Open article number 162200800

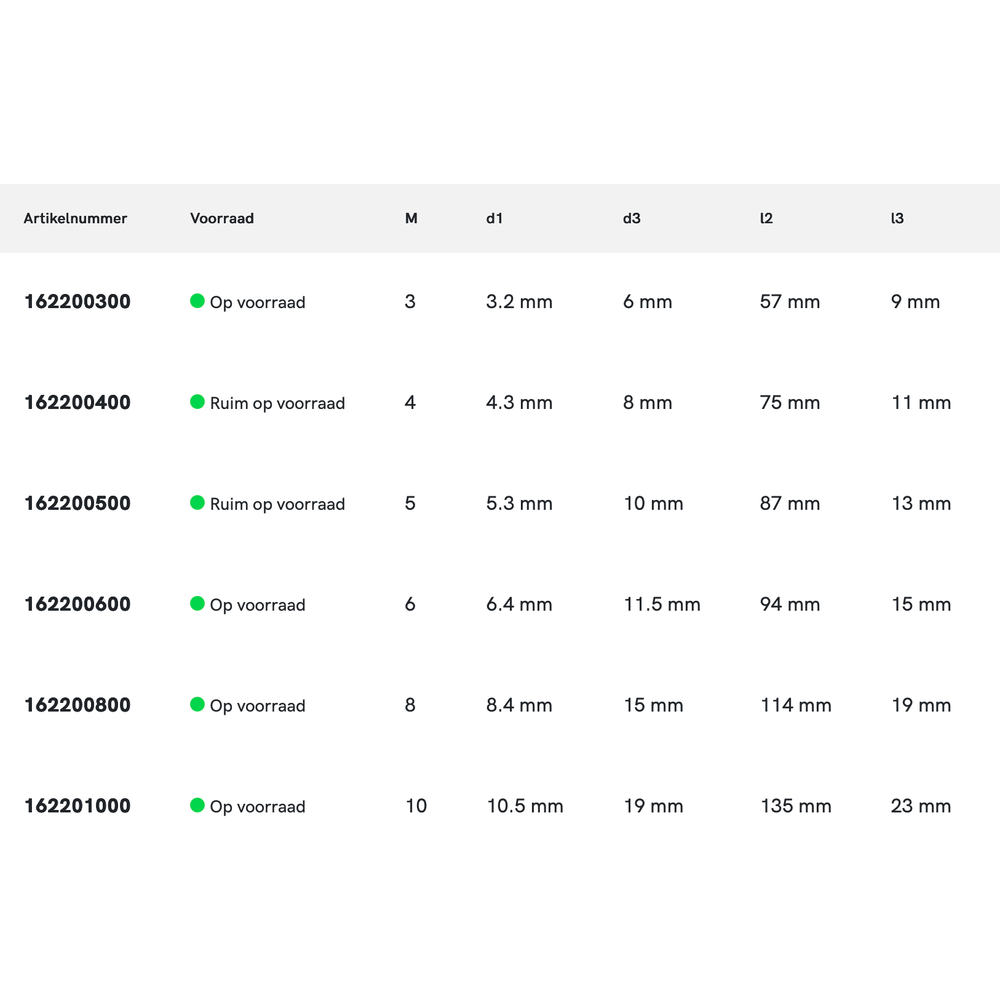(x=77, y=705)
